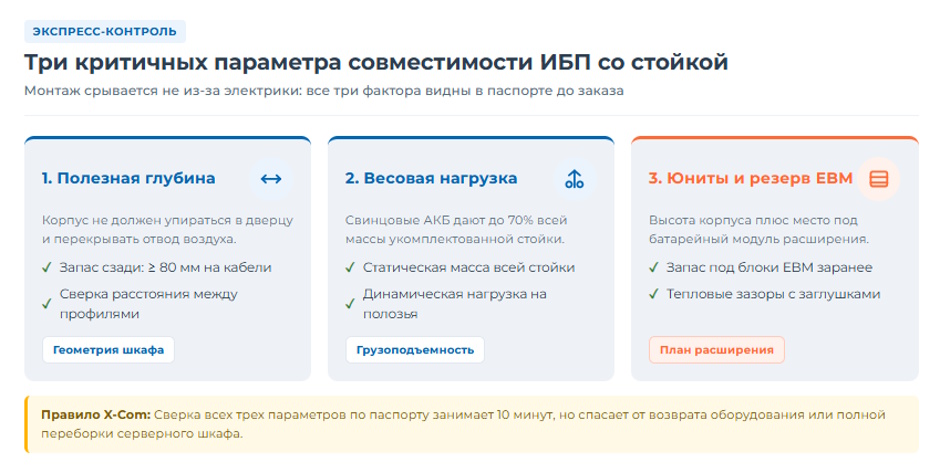940x473 pixels.
Task: Click the bold "Правило X-Com:" label
Action: [x=96, y=415]
